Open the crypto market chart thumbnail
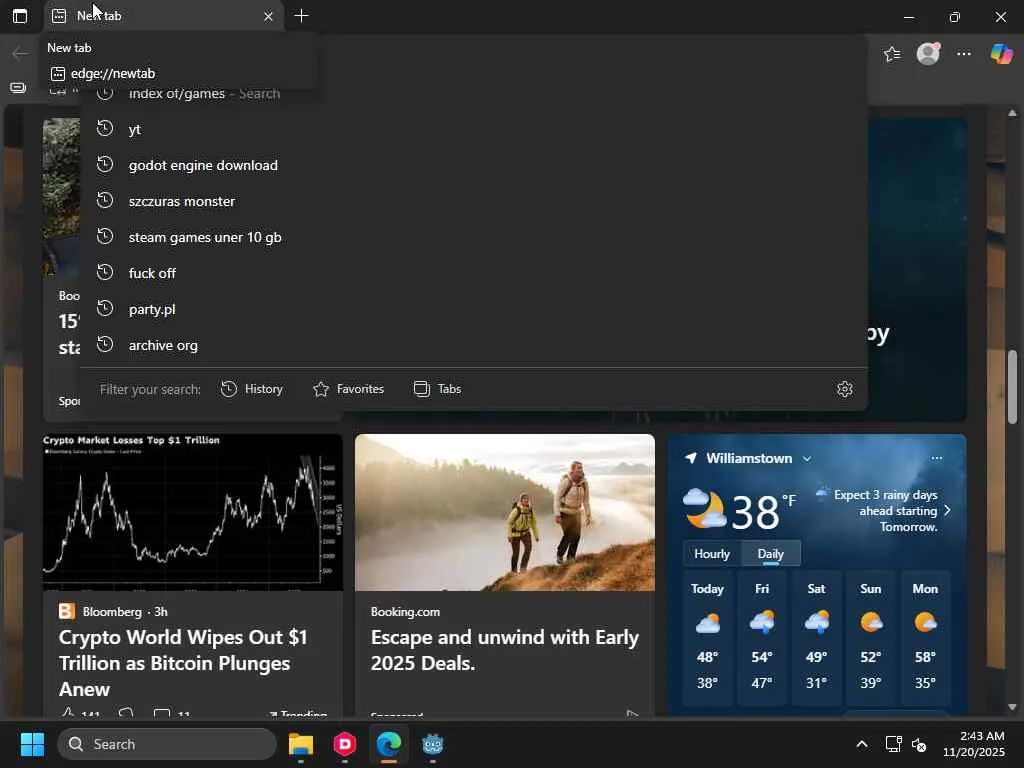The image size is (1024, 768). [x=193, y=513]
